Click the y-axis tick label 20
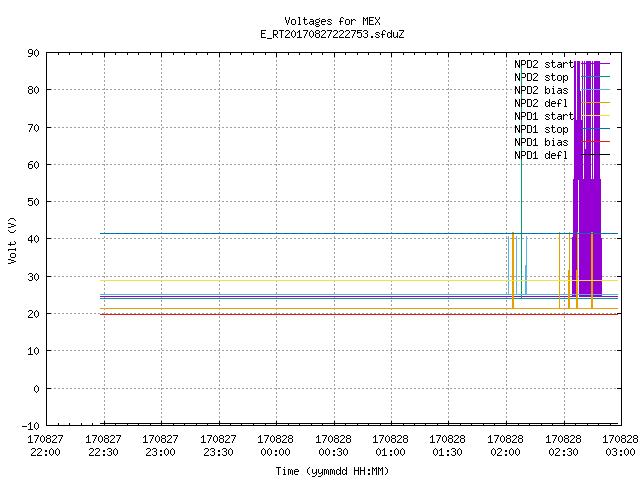 [34, 314]
